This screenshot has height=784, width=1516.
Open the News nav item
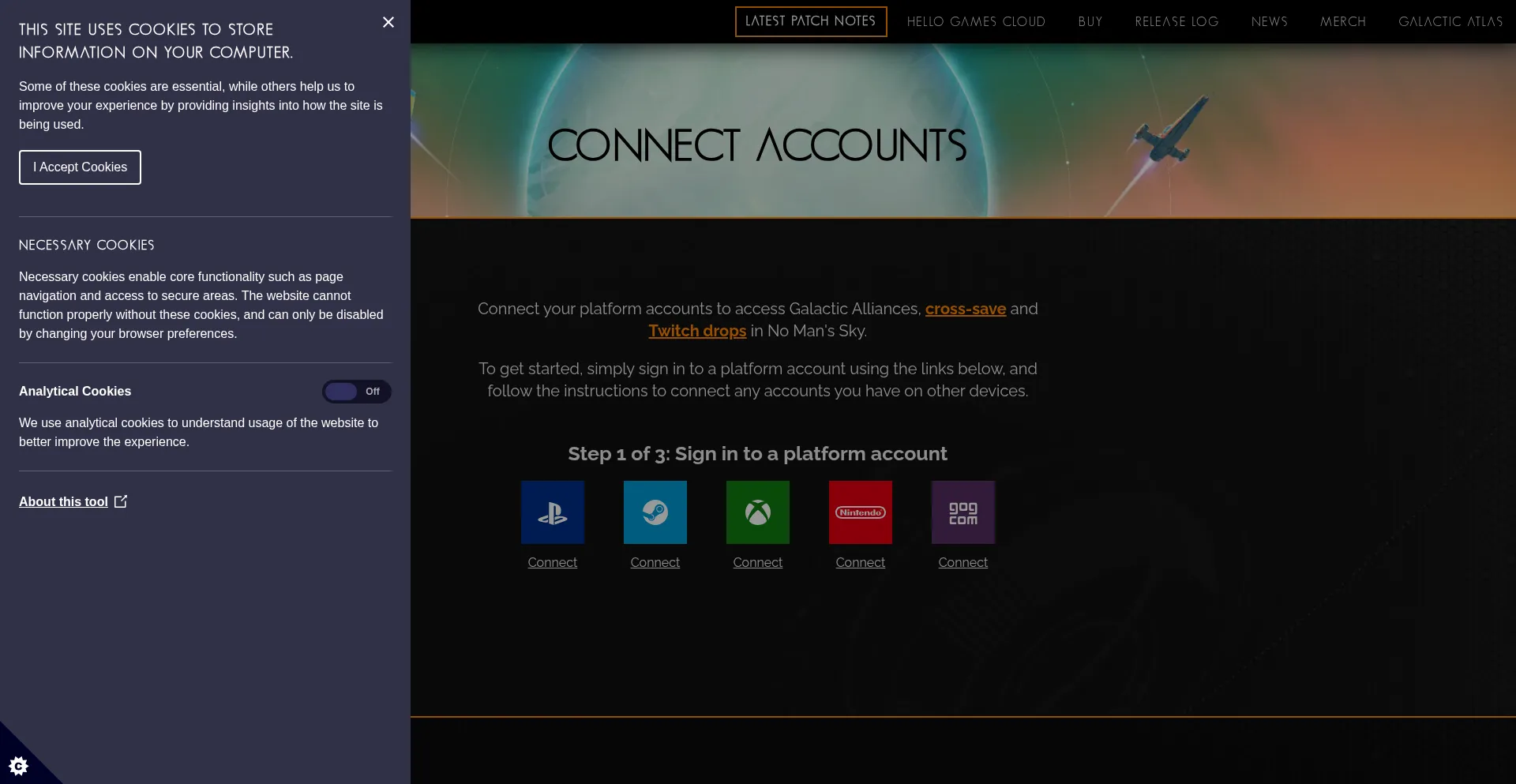(1270, 21)
